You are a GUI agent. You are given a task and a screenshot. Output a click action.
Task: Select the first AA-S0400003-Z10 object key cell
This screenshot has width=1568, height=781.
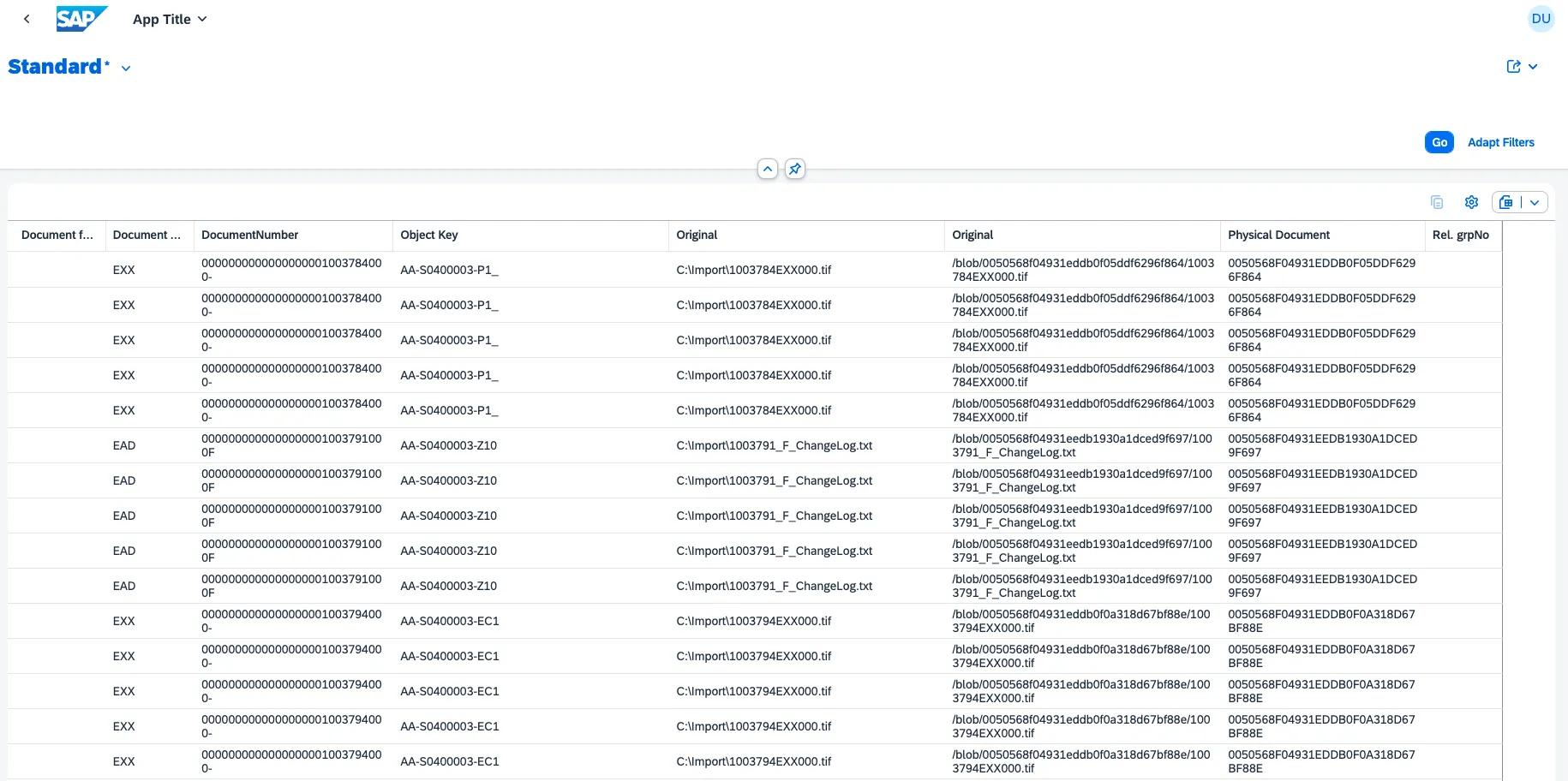pyautogui.click(x=448, y=445)
